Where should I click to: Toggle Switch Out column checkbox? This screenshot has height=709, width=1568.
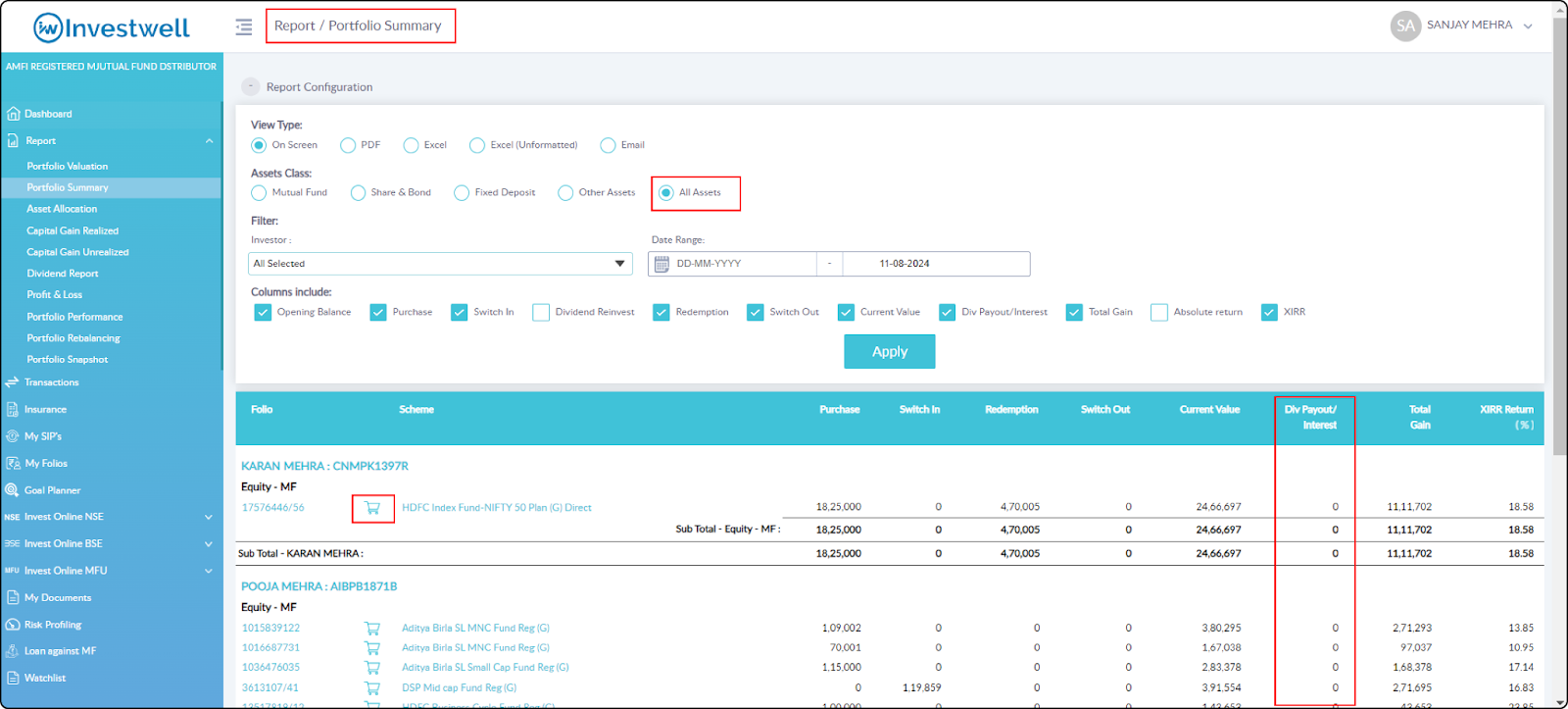(756, 312)
